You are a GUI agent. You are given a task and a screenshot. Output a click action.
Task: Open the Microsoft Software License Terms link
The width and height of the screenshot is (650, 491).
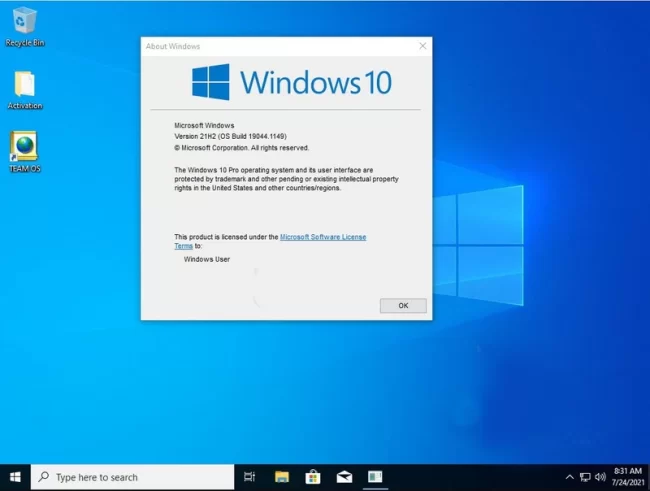322,237
